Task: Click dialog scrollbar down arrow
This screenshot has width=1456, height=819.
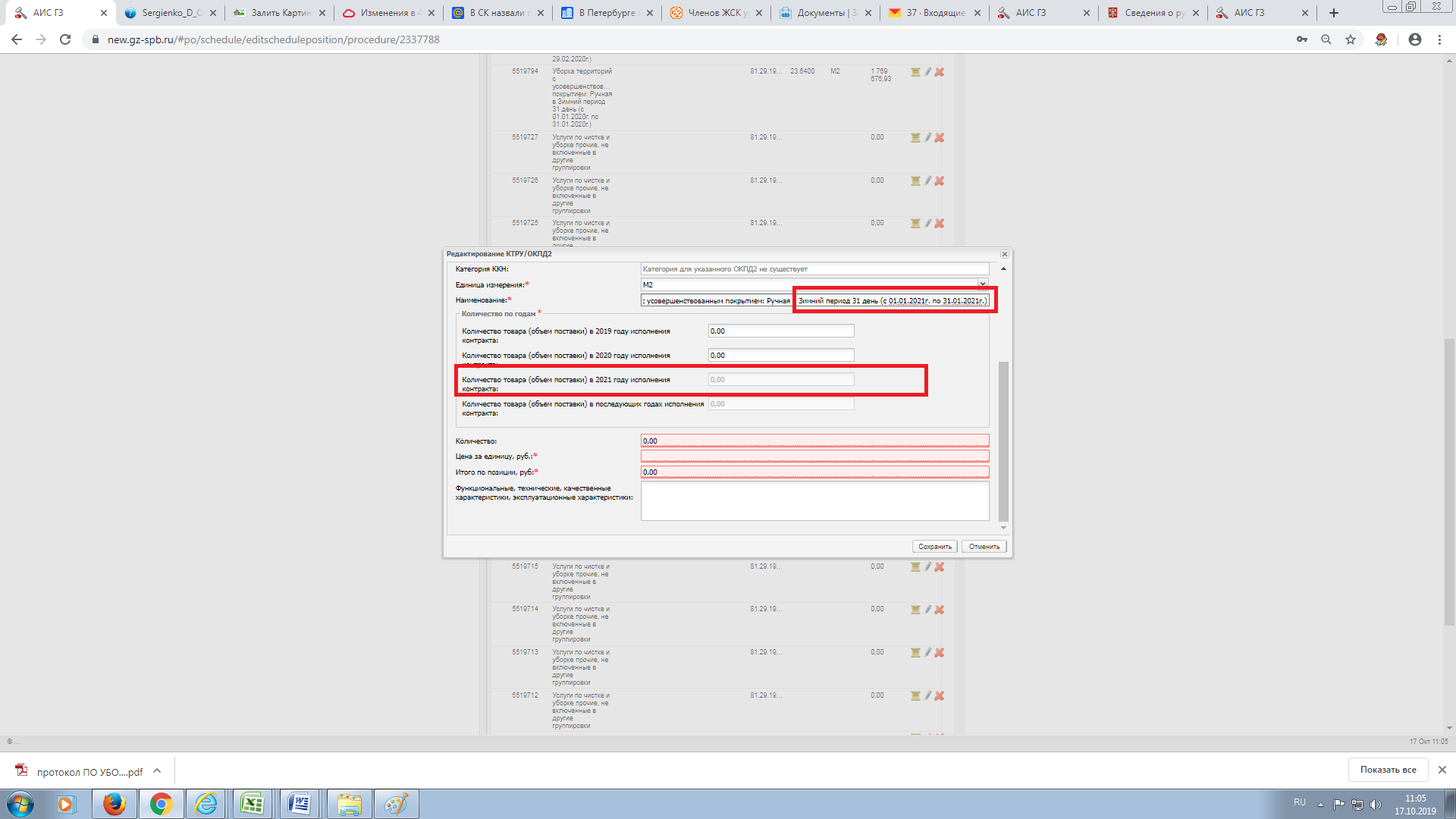Action: (x=1003, y=528)
